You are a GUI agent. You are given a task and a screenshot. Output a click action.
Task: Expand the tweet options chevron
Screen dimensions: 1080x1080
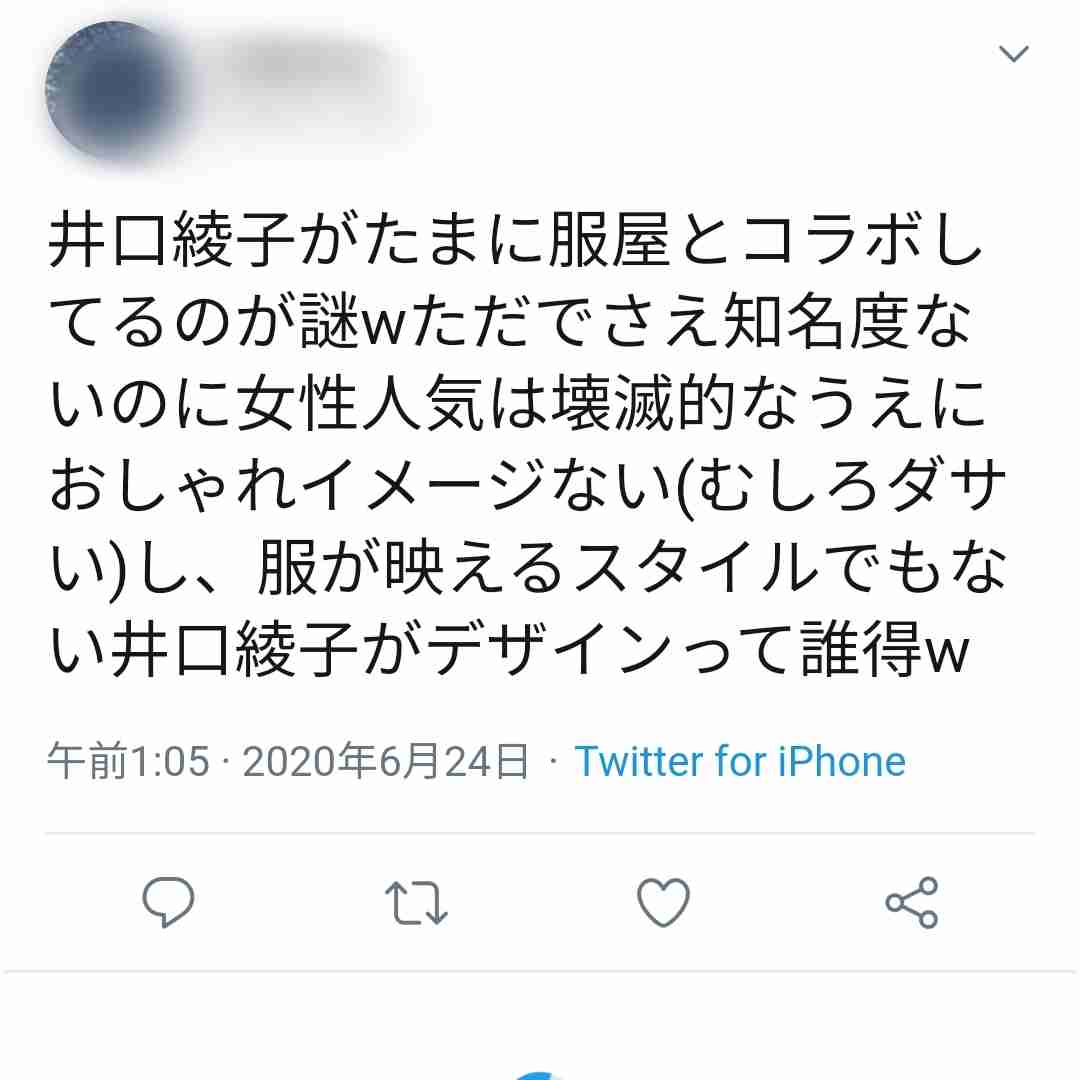coord(1013,53)
